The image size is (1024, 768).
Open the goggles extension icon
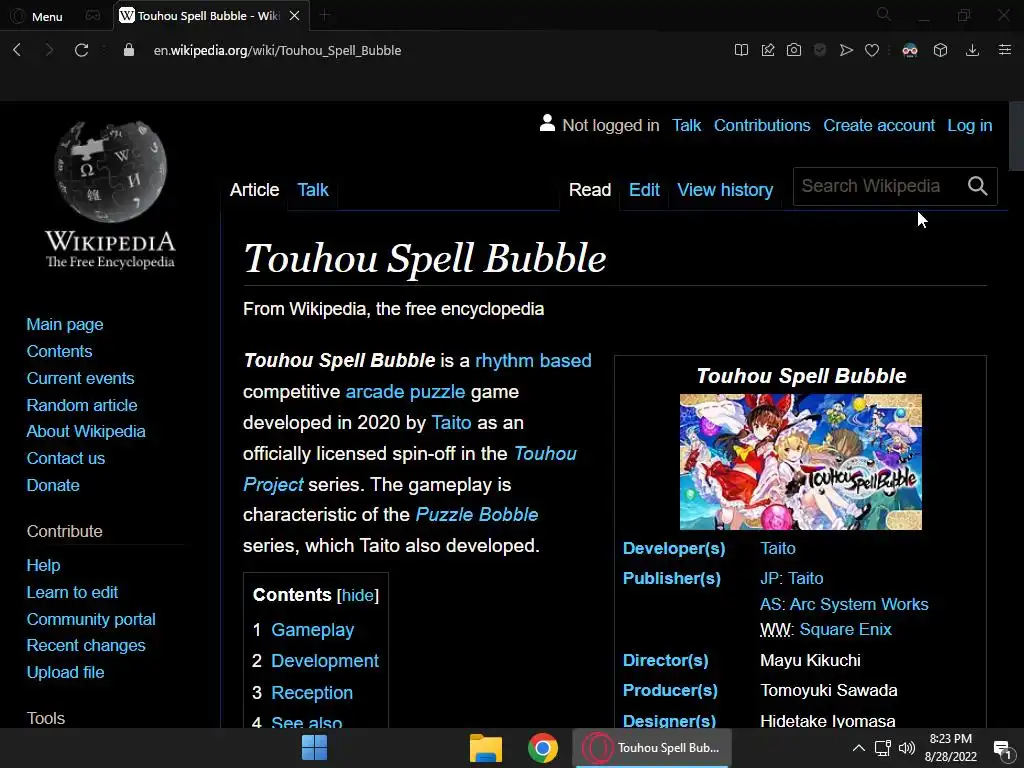910,50
